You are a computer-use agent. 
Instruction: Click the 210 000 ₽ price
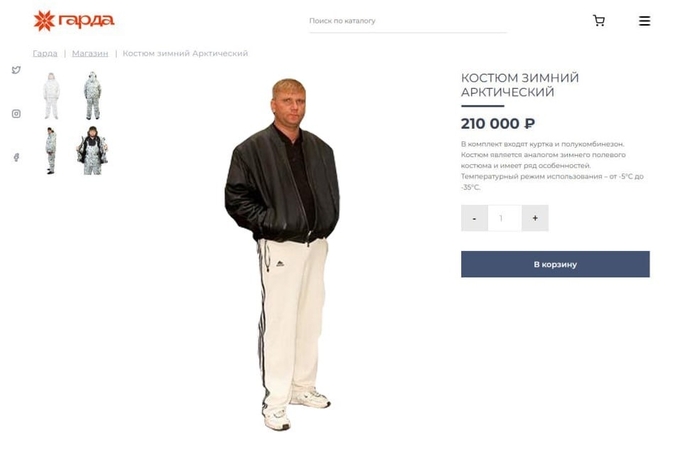point(498,124)
